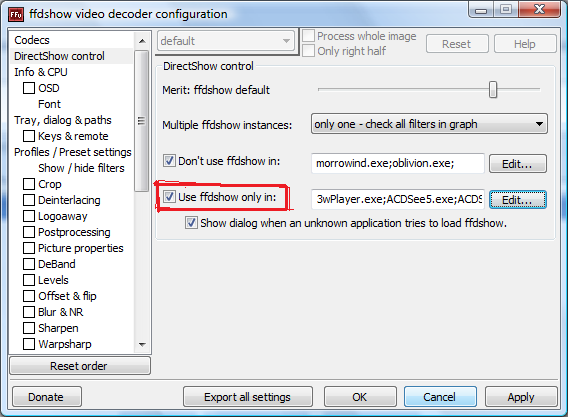Click the Cancel button
The height and width of the screenshot is (418, 569).
click(440, 397)
